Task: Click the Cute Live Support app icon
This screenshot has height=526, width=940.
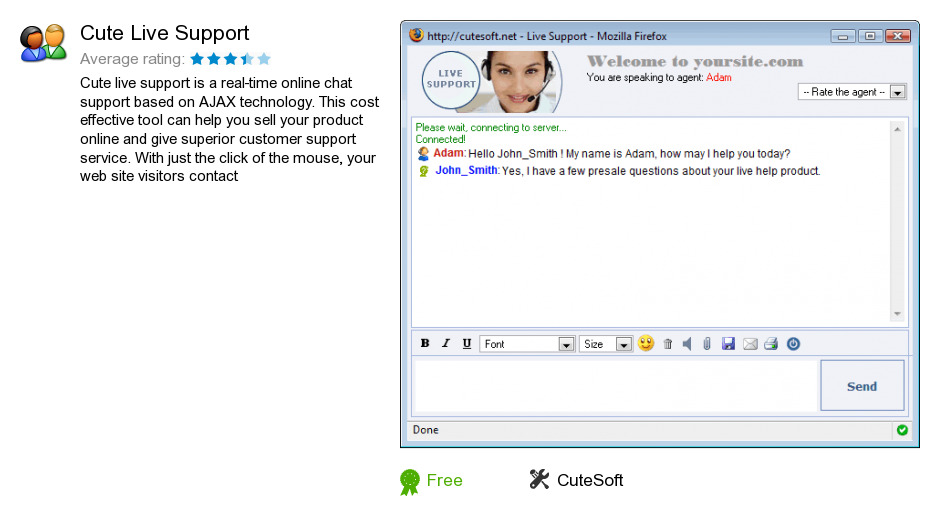Action: [x=43, y=43]
